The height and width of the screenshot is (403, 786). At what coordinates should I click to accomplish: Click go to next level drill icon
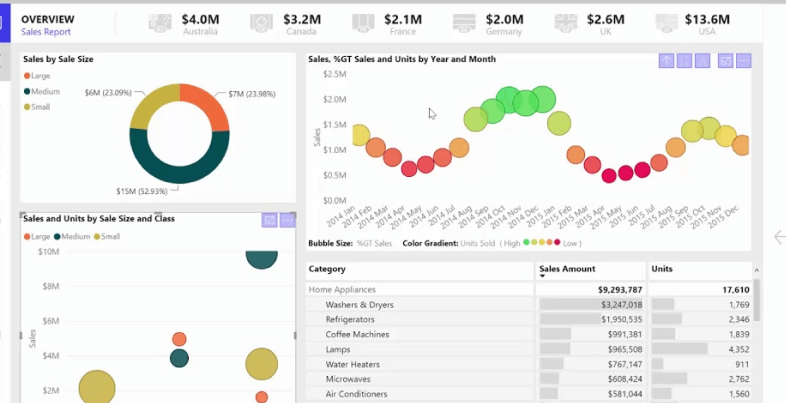tap(686, 61)
